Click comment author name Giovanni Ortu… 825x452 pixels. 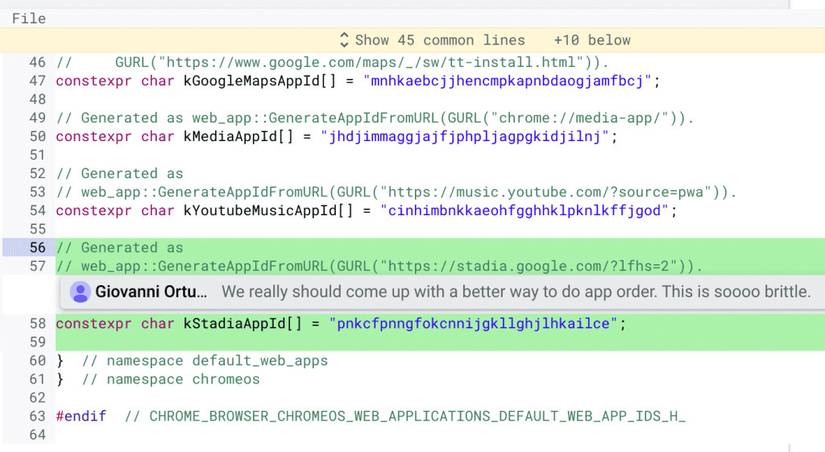(x=151, y=292)
